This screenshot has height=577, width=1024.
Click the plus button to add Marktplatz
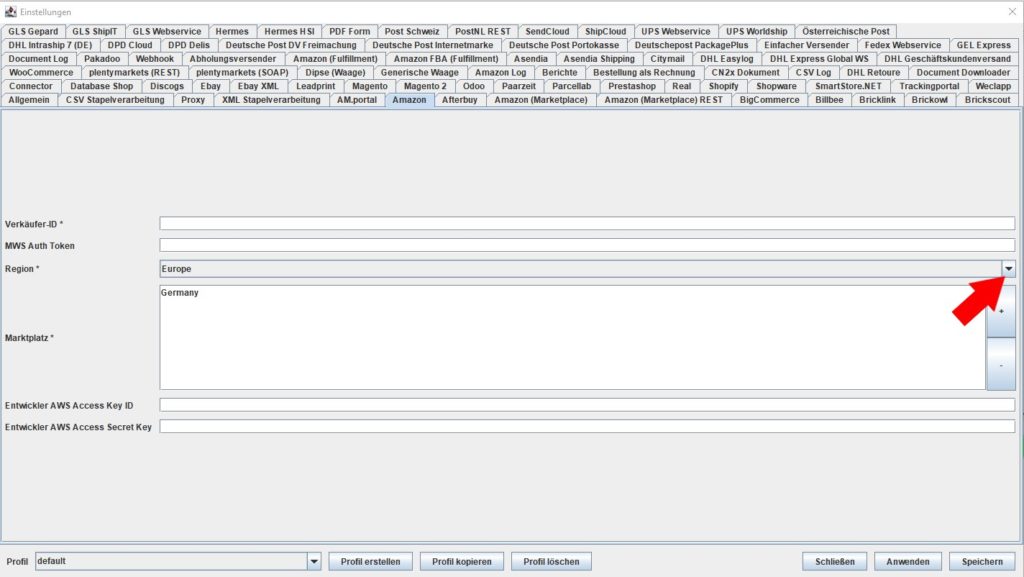(1000, 311)
